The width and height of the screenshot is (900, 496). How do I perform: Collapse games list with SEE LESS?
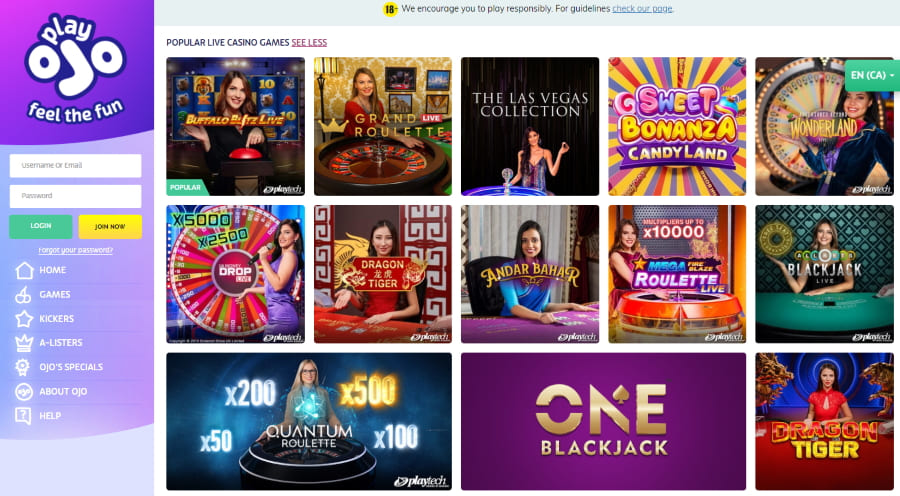309,42
